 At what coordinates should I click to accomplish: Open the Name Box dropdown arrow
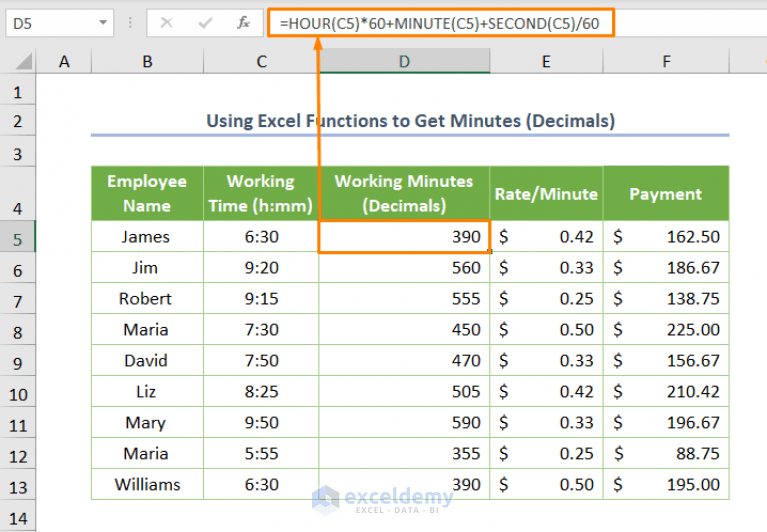103,22
